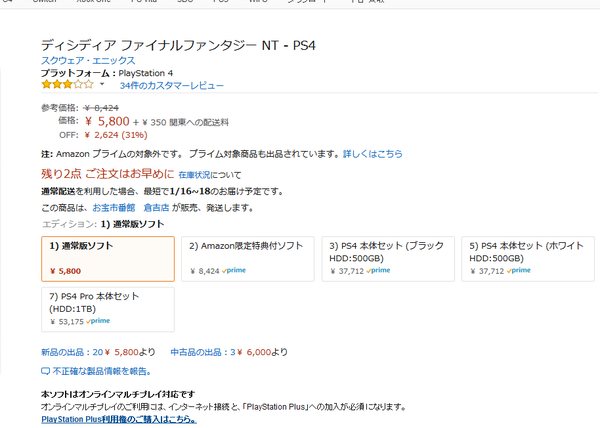Click the struck-through ¥ 8,424 reference price

(x=101, y=108)
